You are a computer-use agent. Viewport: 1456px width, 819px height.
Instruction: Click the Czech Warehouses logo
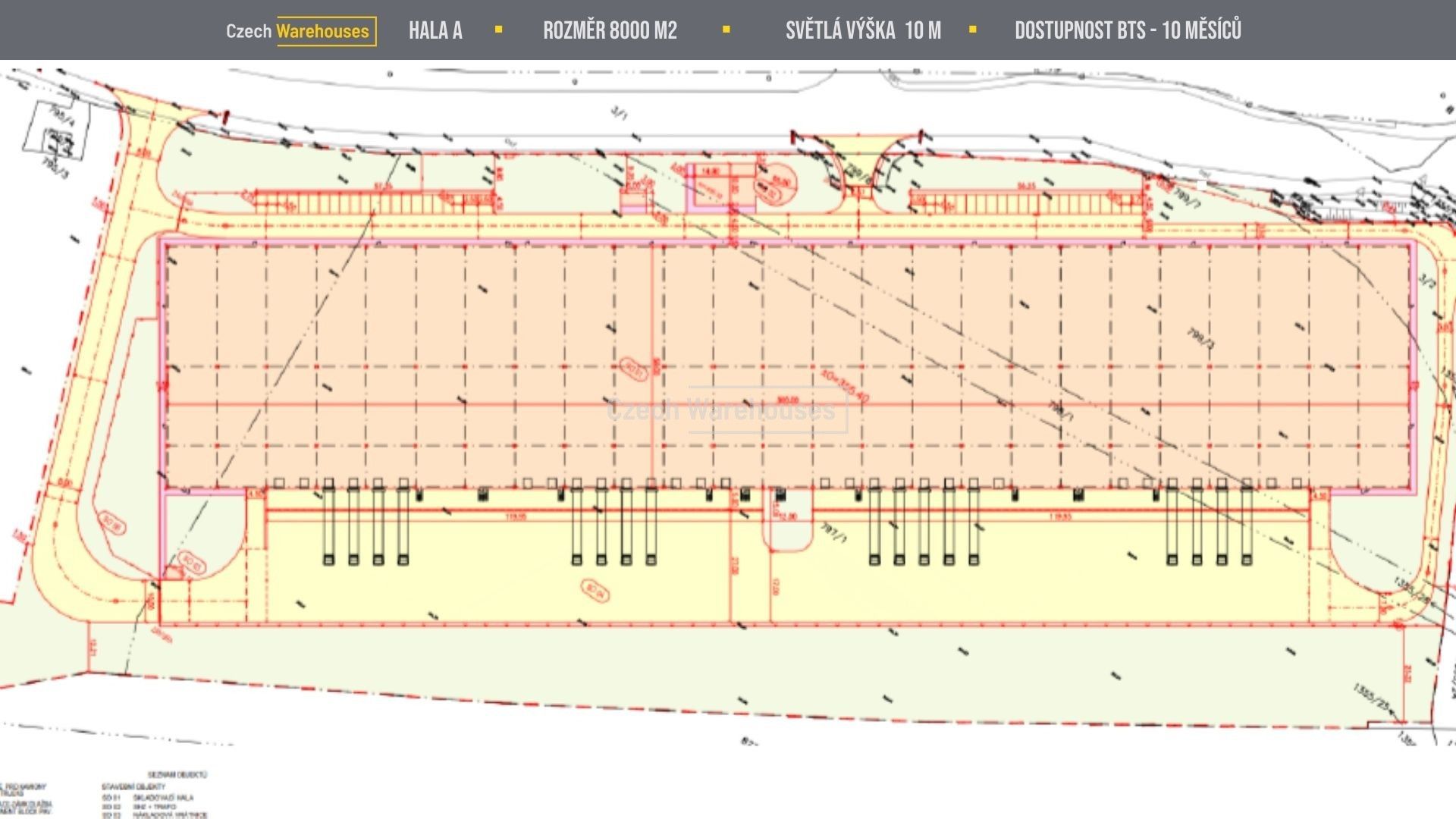coord(300,31)
